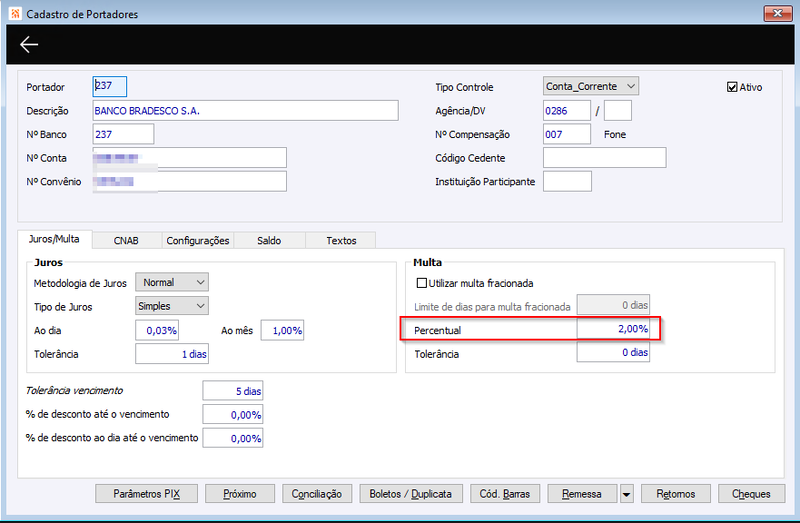Click the Limite de dias multa fracionada field
Screen dimensions: 800x523
coord(613,305)
